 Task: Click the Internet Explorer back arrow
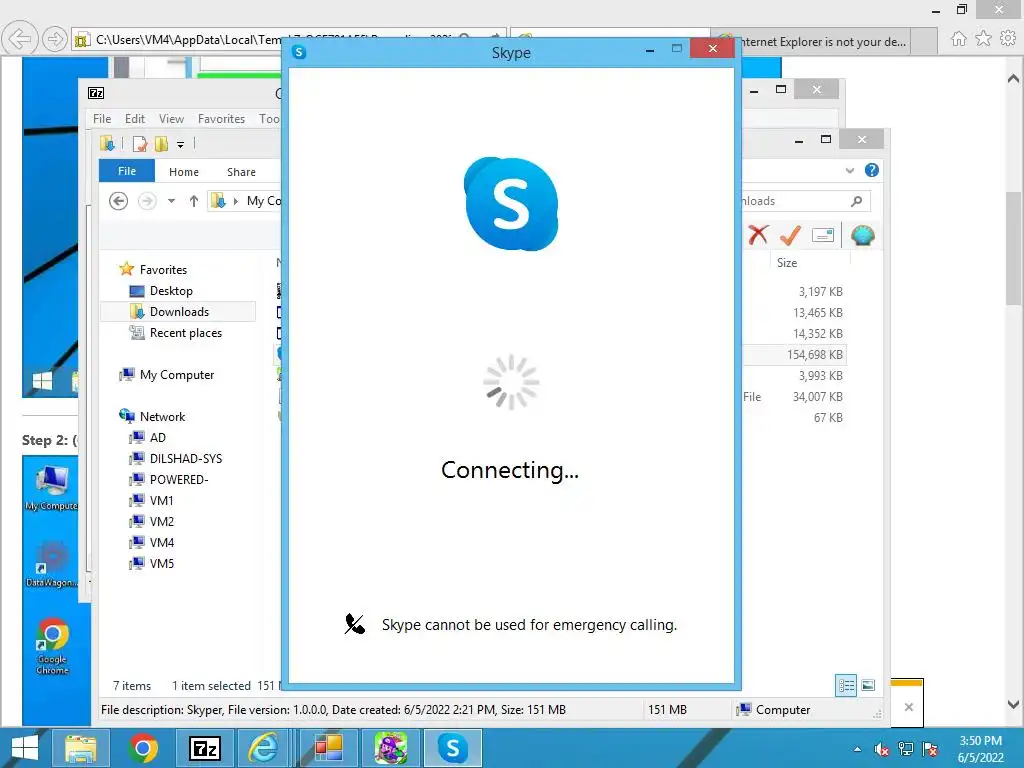pyautogui.click(x=20, y=39)
